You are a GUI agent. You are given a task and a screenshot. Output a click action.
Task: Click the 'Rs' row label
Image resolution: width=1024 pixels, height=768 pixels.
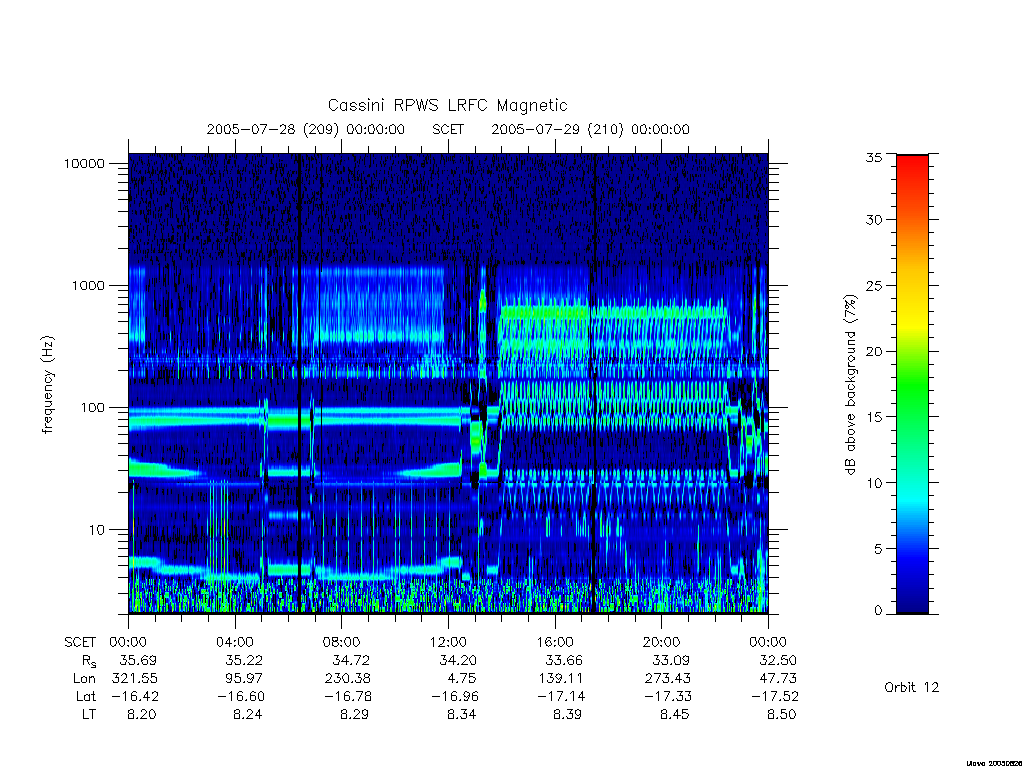coord(89,662)
